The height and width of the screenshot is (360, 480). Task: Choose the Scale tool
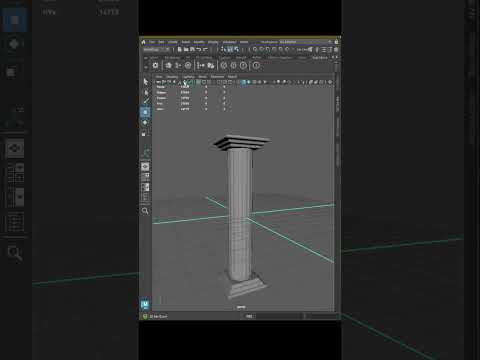pos(144,134)
